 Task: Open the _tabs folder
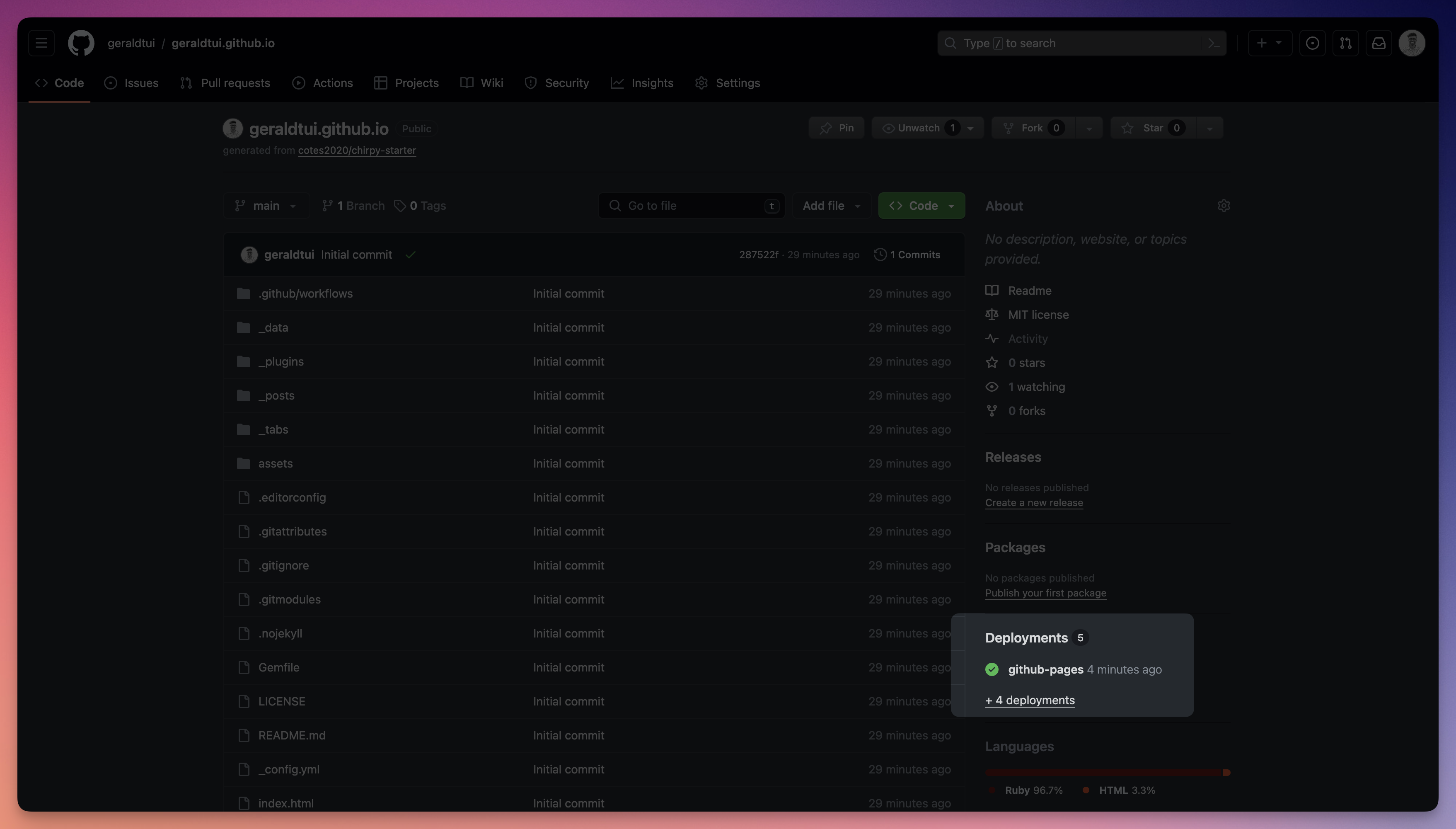273,430
